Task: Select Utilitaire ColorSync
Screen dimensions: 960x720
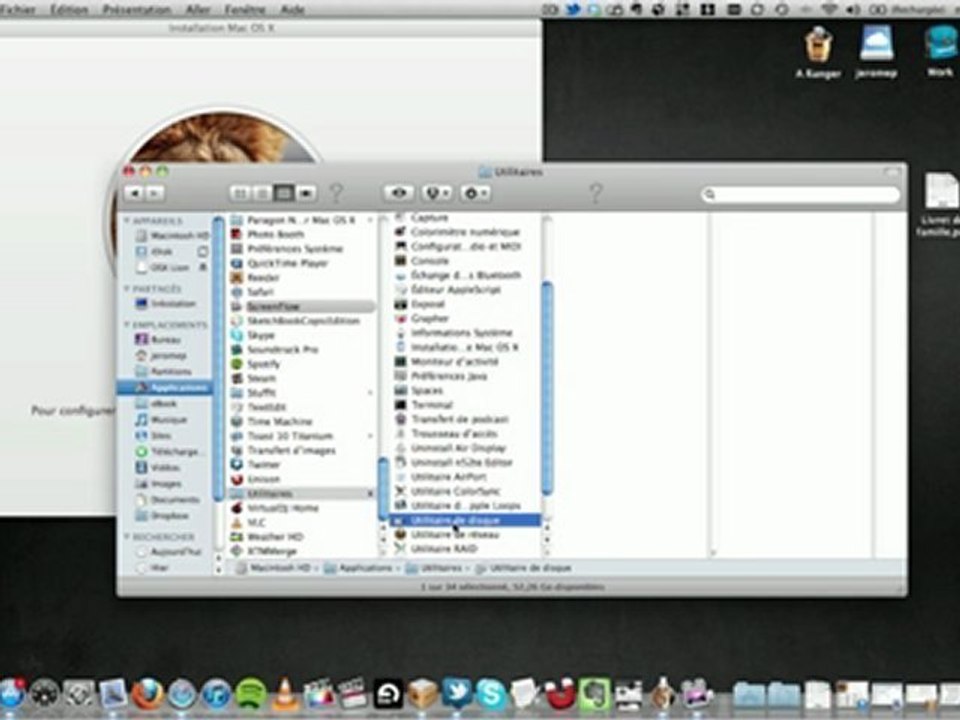Action: point(456,491)
